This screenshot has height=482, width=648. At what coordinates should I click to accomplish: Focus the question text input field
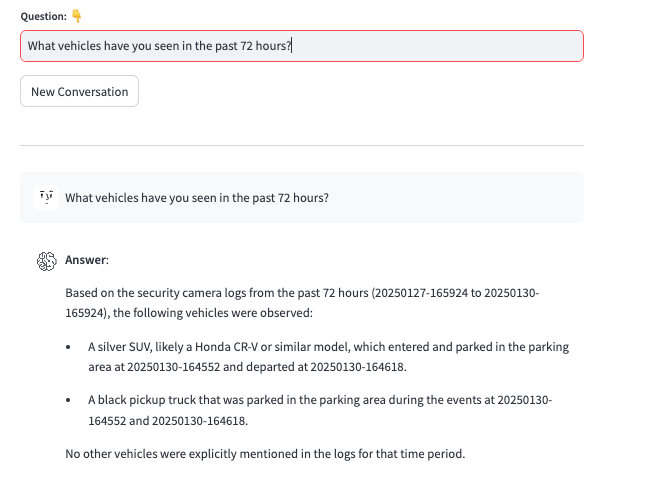point(302,46)
